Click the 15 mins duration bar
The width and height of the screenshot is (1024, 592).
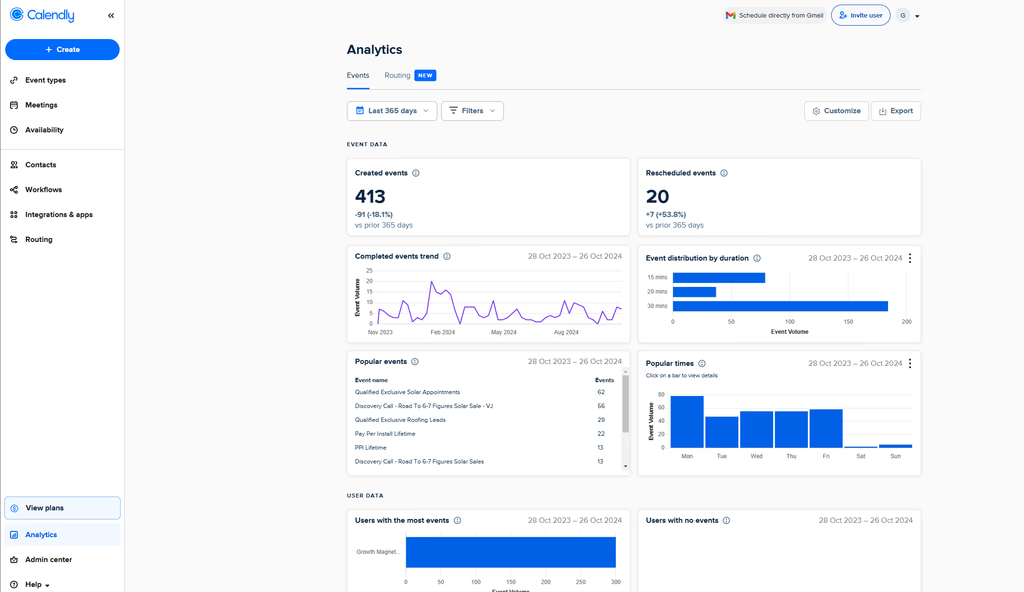point(718,278)
